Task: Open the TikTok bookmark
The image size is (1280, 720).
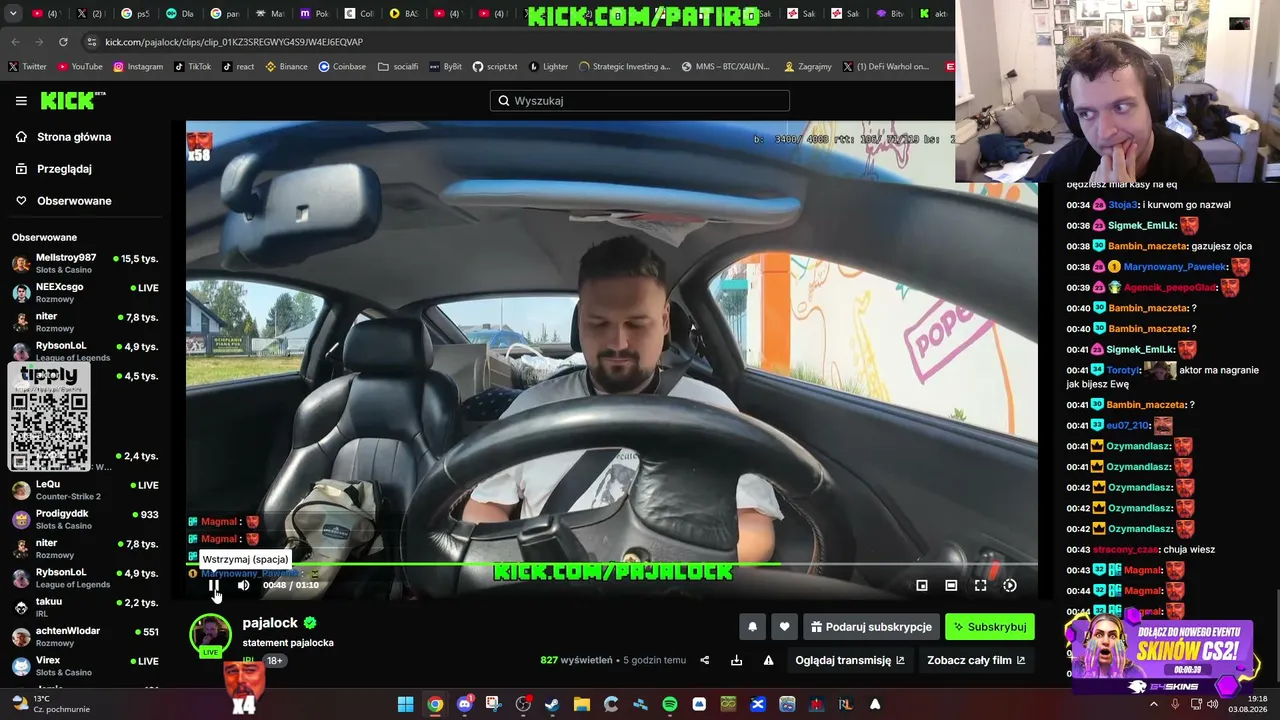Action: click(193, 67)
